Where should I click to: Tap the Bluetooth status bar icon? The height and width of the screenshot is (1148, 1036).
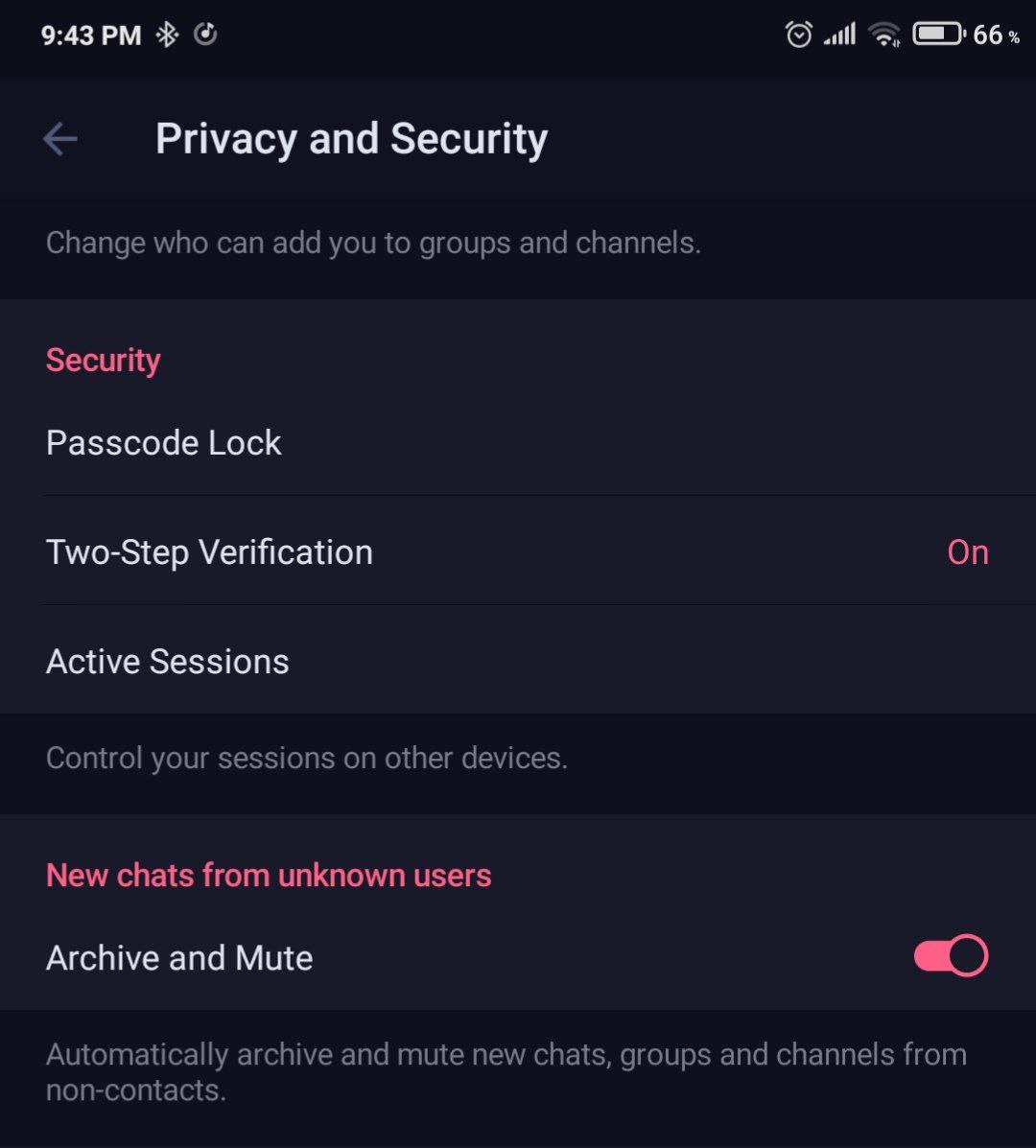click(168, 35)
